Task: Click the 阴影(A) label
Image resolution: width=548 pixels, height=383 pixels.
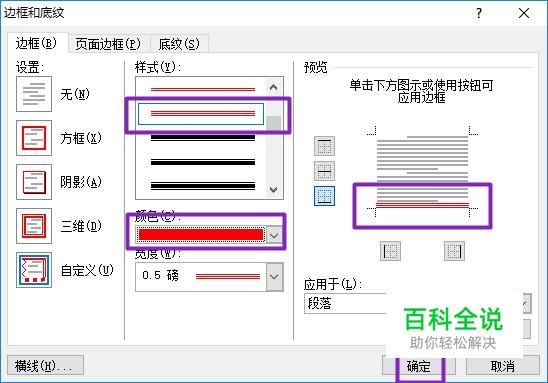Action: pyautogui.click(x=81, y=182)
